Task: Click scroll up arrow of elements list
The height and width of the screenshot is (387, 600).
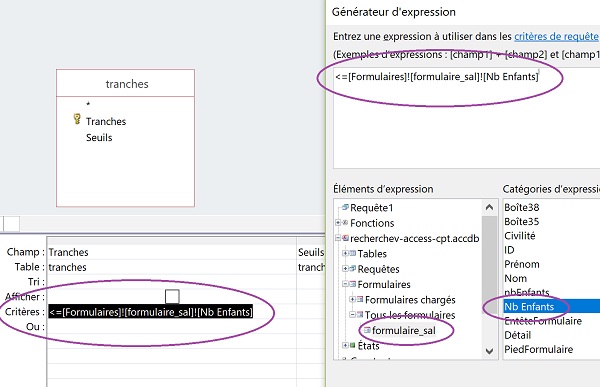Action: click(x=489, y=207)
